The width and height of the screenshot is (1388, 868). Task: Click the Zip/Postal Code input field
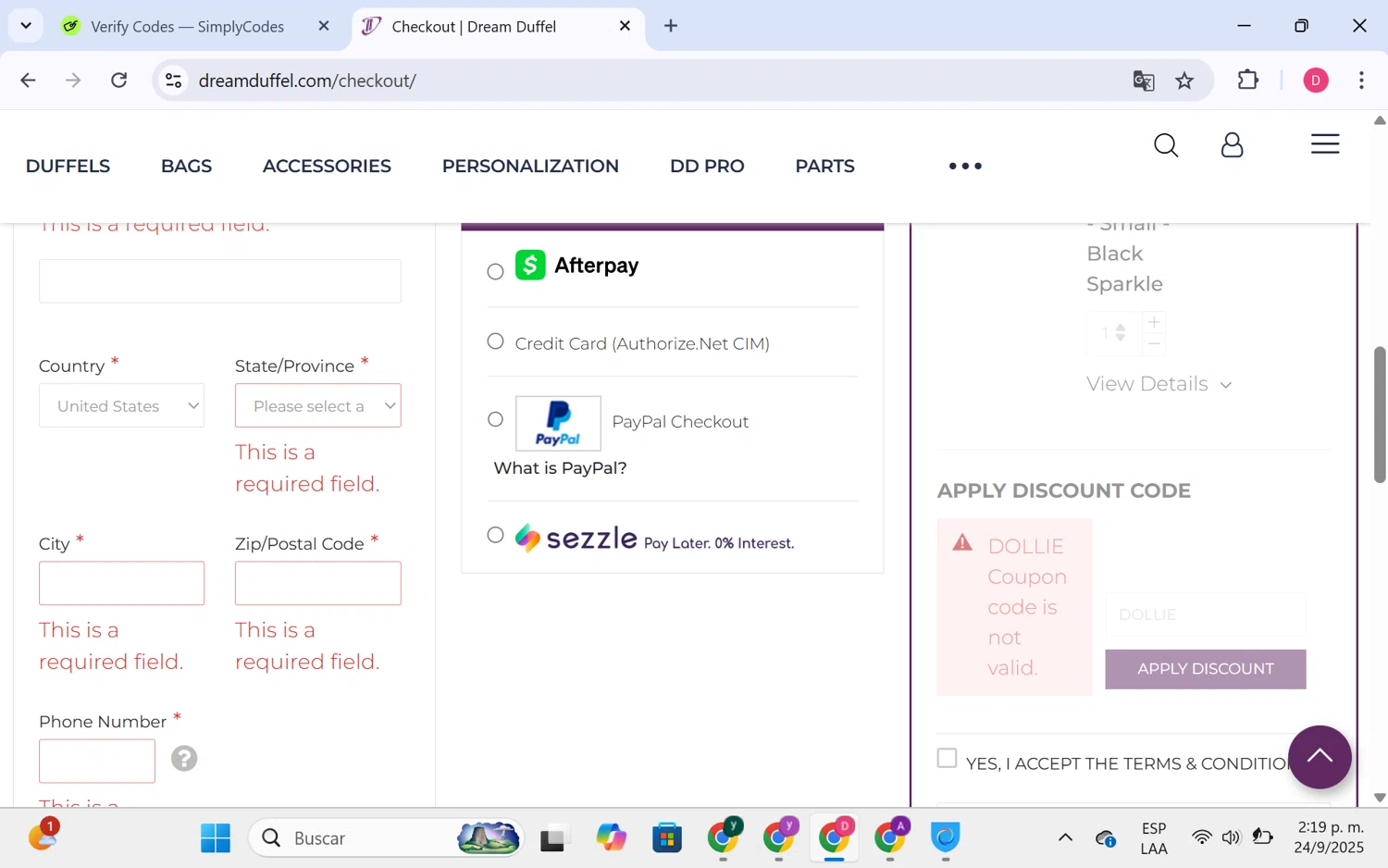[317, 583]
